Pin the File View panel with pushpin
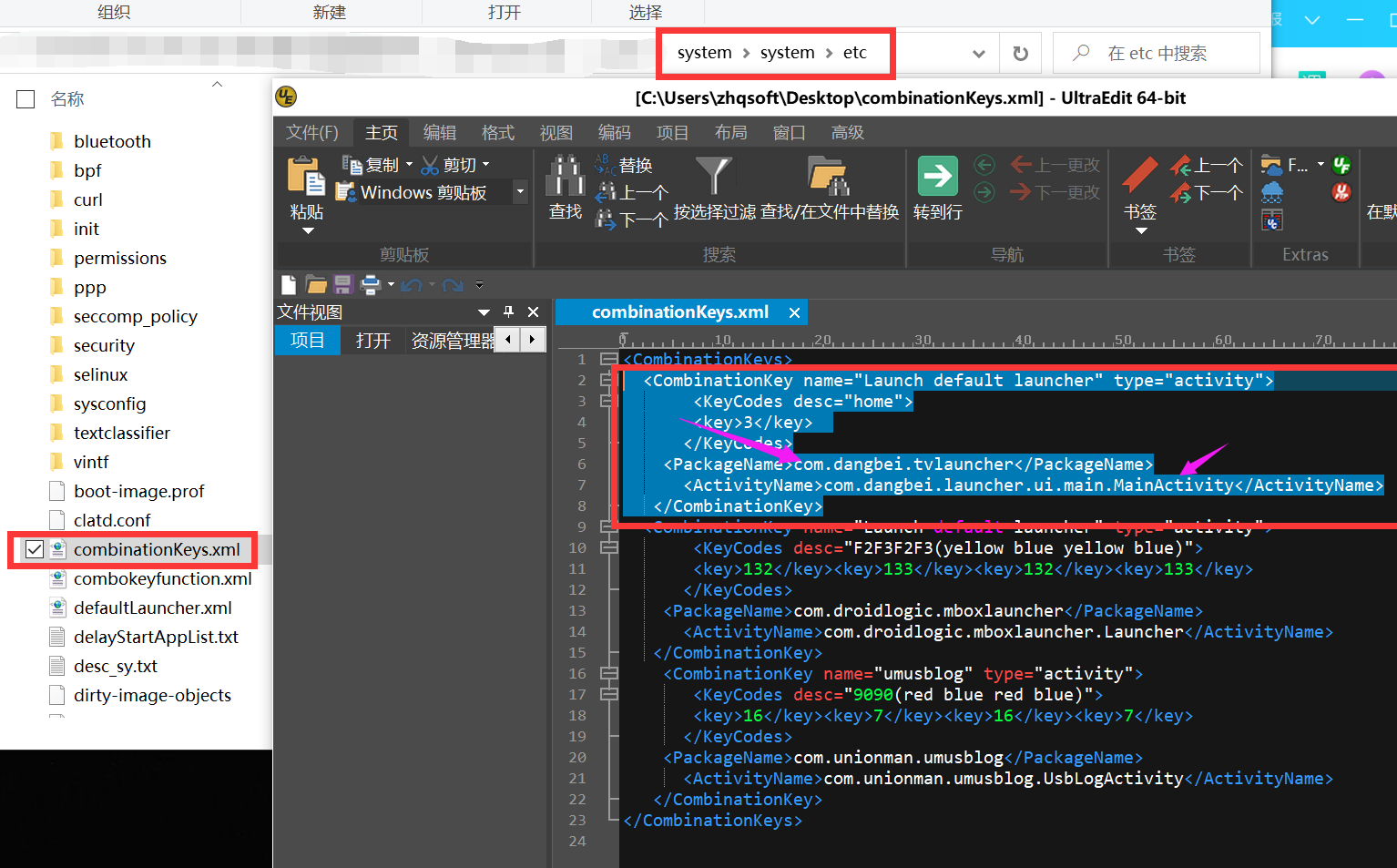This screenshot has width=1397, height=868. 508,311
